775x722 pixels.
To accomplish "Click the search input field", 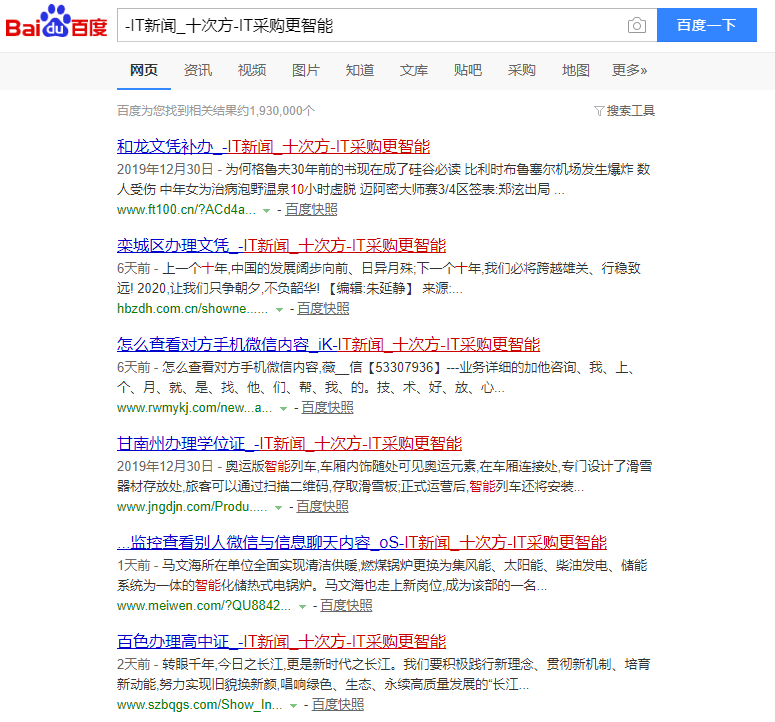I will 370,25.
